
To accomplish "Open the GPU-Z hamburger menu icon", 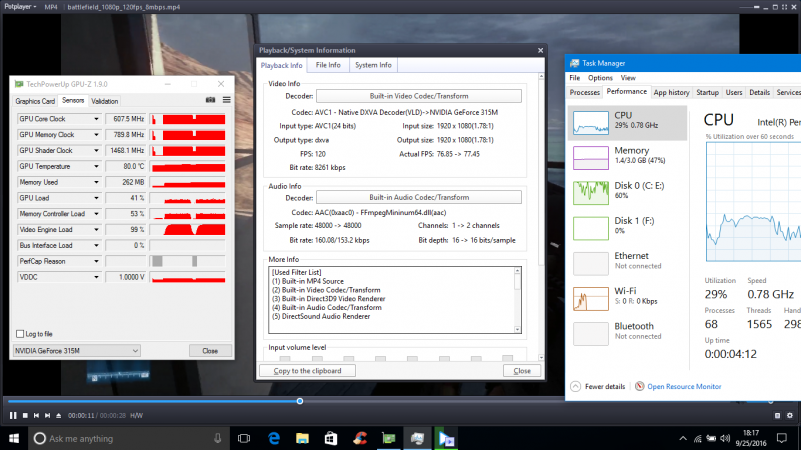I will [226, 100].
